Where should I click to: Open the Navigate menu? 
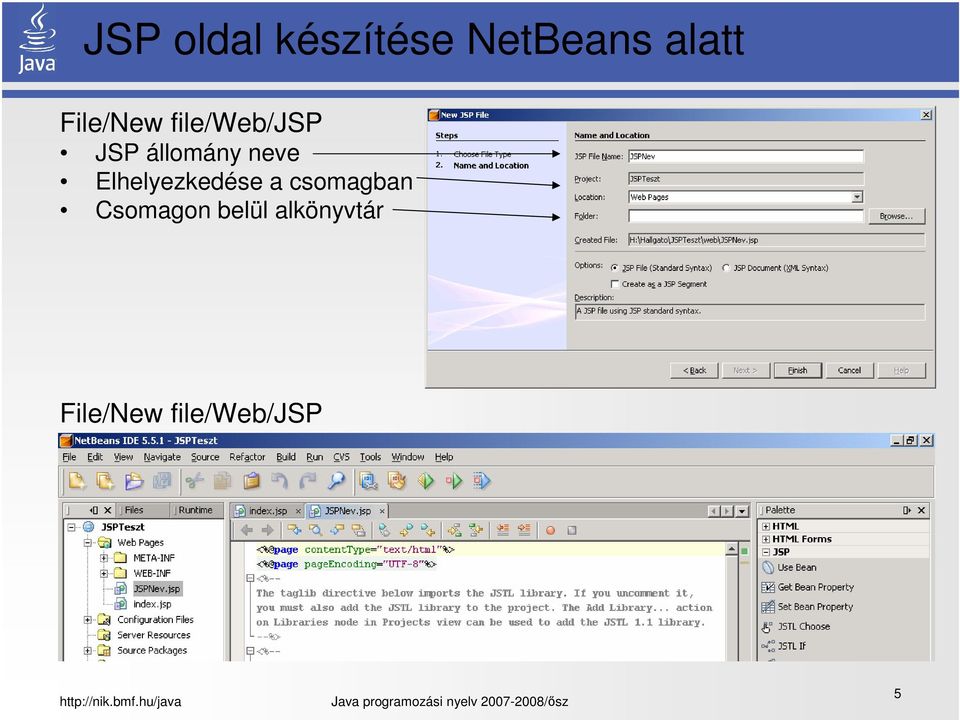(162, 457)
